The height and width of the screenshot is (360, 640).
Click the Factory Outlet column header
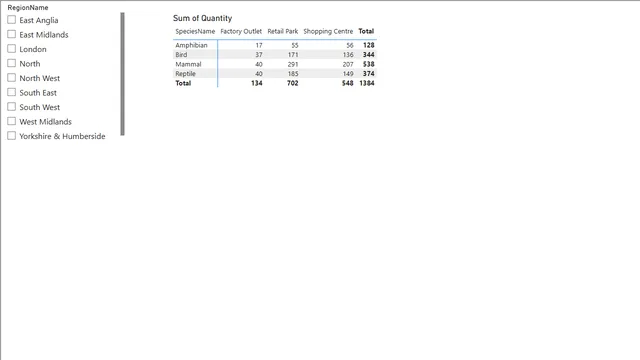241,31
